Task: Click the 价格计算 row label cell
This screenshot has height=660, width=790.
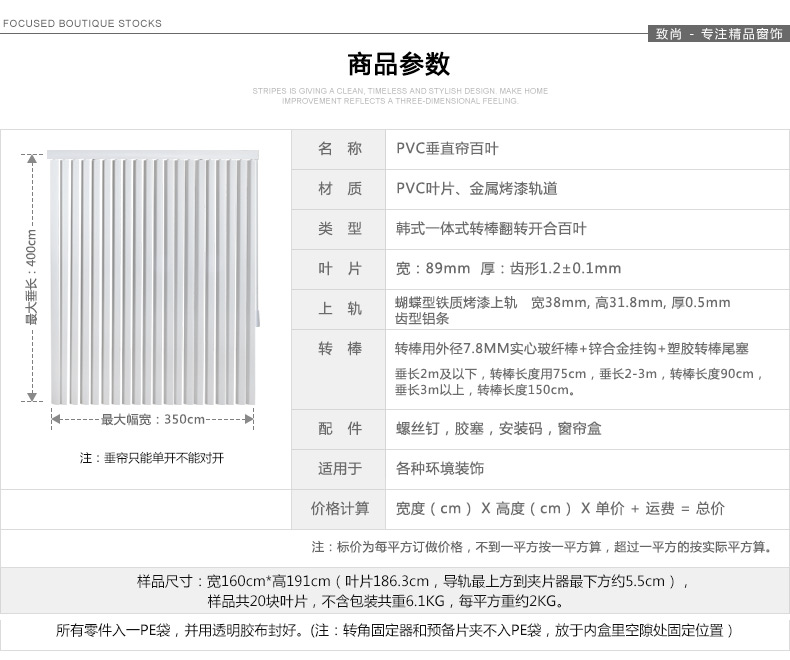Action: click(x=339, y=509)
